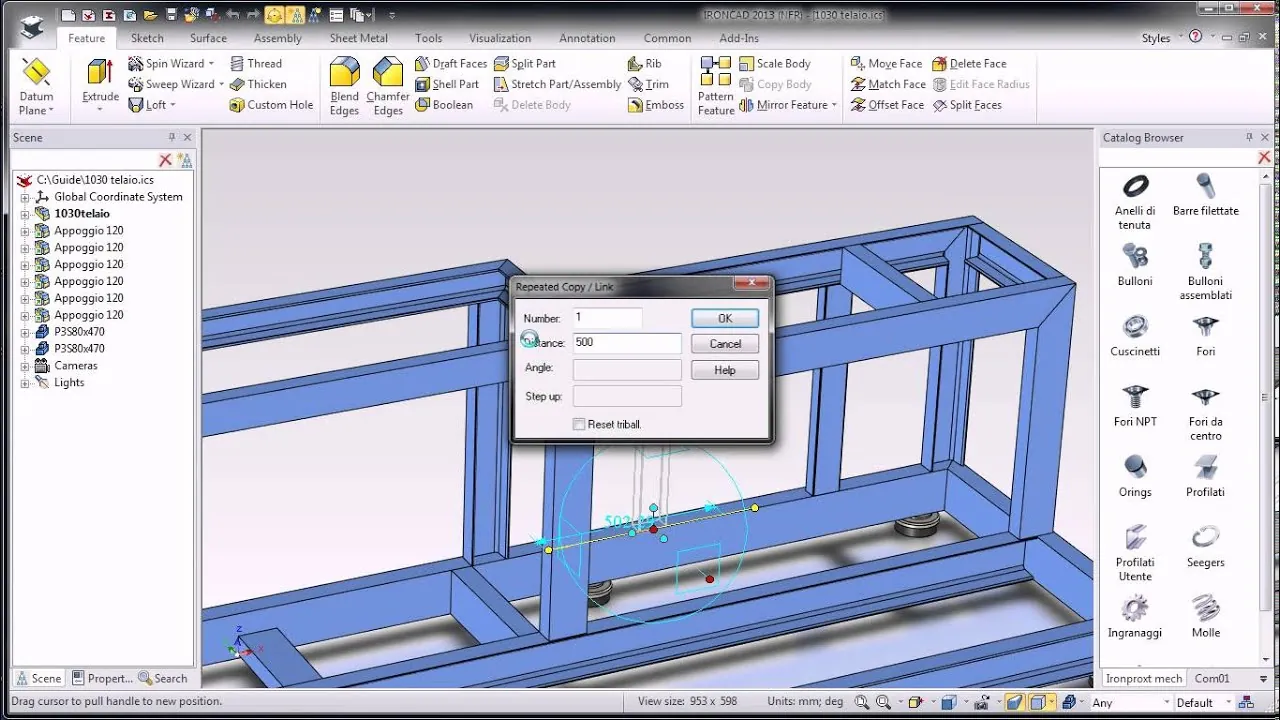Confirm the Repeated Copy dialog with OK

click(x=725, y=318)
